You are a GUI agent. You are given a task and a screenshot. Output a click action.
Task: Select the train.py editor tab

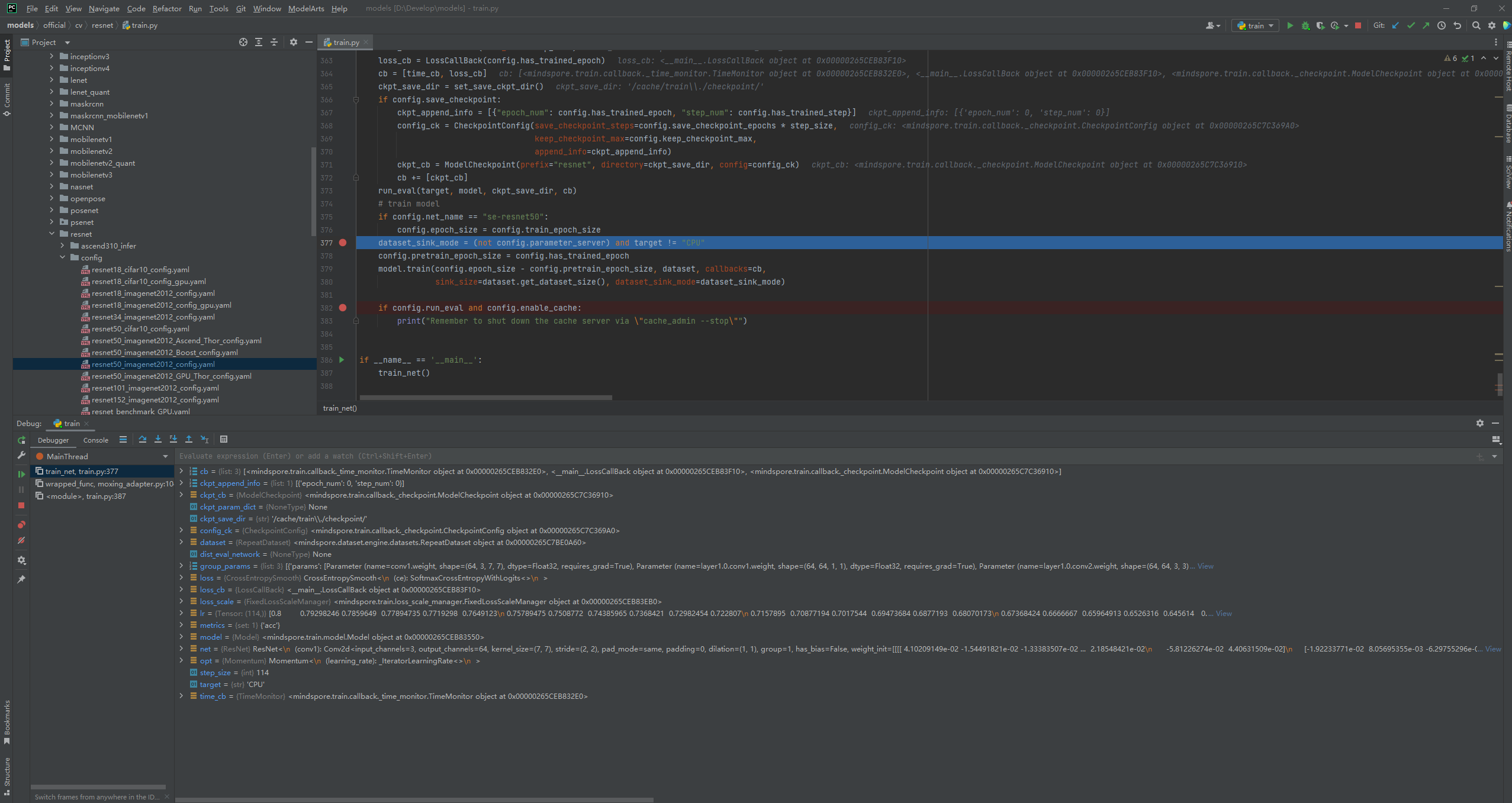pos(346,42)
